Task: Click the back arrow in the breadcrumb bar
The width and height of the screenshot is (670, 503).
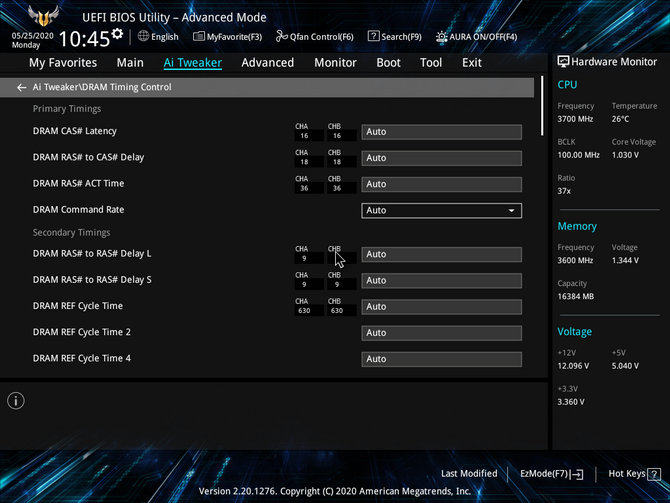Action: tap(22, 88)
